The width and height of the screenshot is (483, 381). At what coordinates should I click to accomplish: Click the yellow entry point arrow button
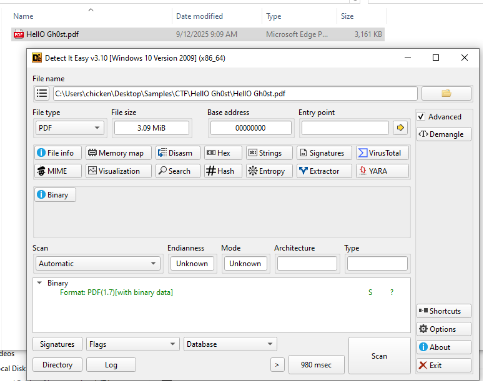[x=400, y=128]
